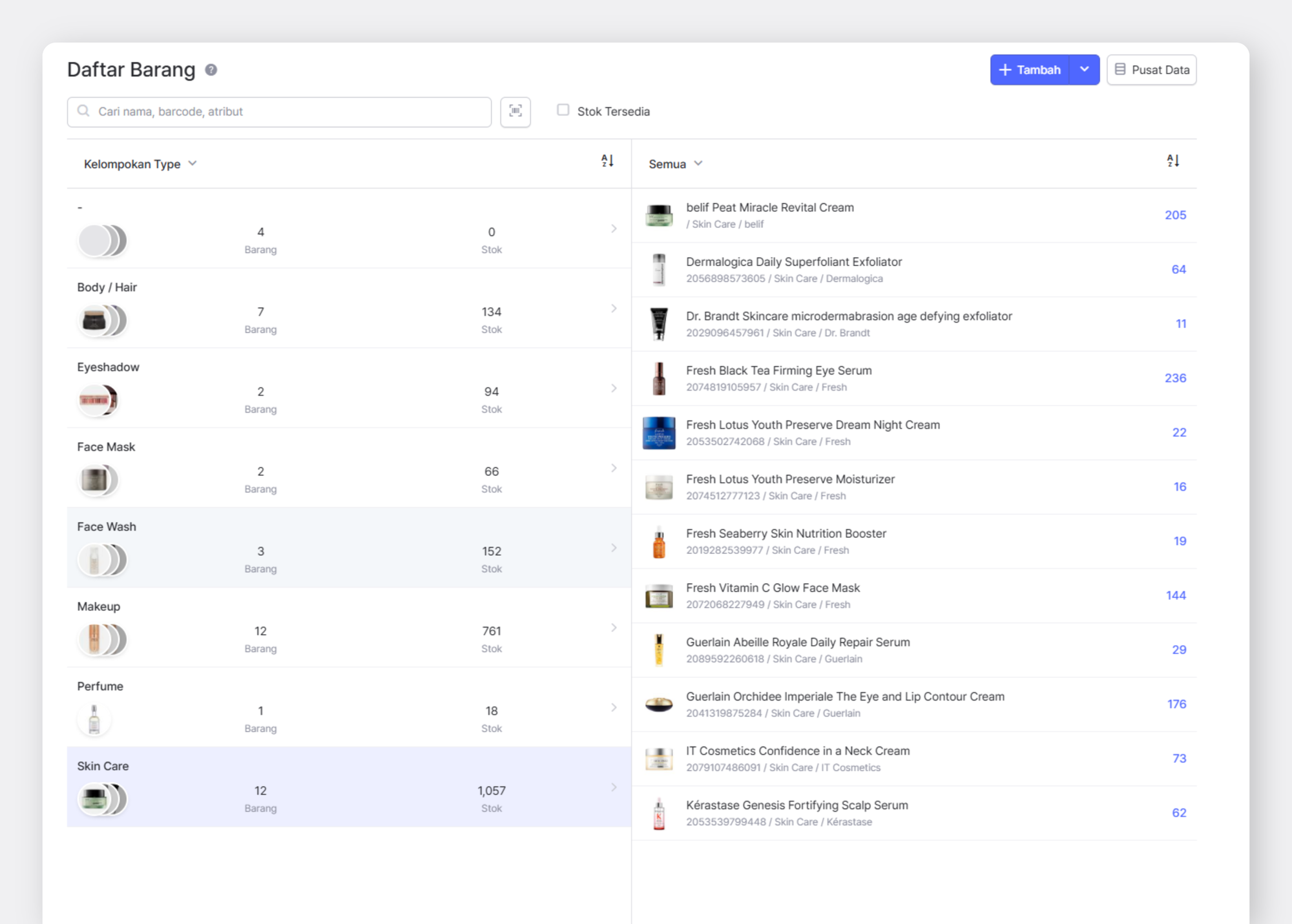Click the search magnifier icon

click(x=83, y=111)
